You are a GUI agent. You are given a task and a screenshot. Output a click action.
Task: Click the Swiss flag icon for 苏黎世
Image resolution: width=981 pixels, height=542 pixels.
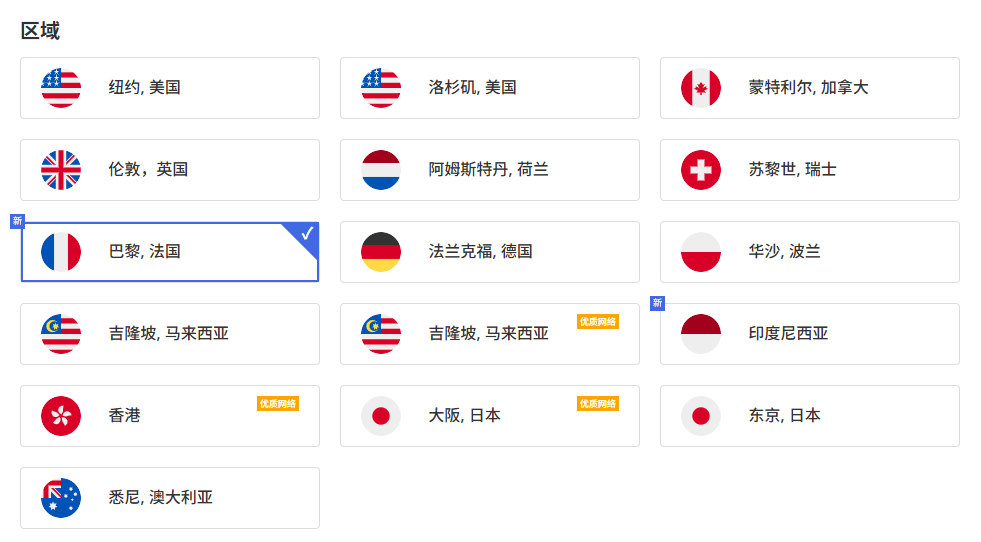(701, 170)
